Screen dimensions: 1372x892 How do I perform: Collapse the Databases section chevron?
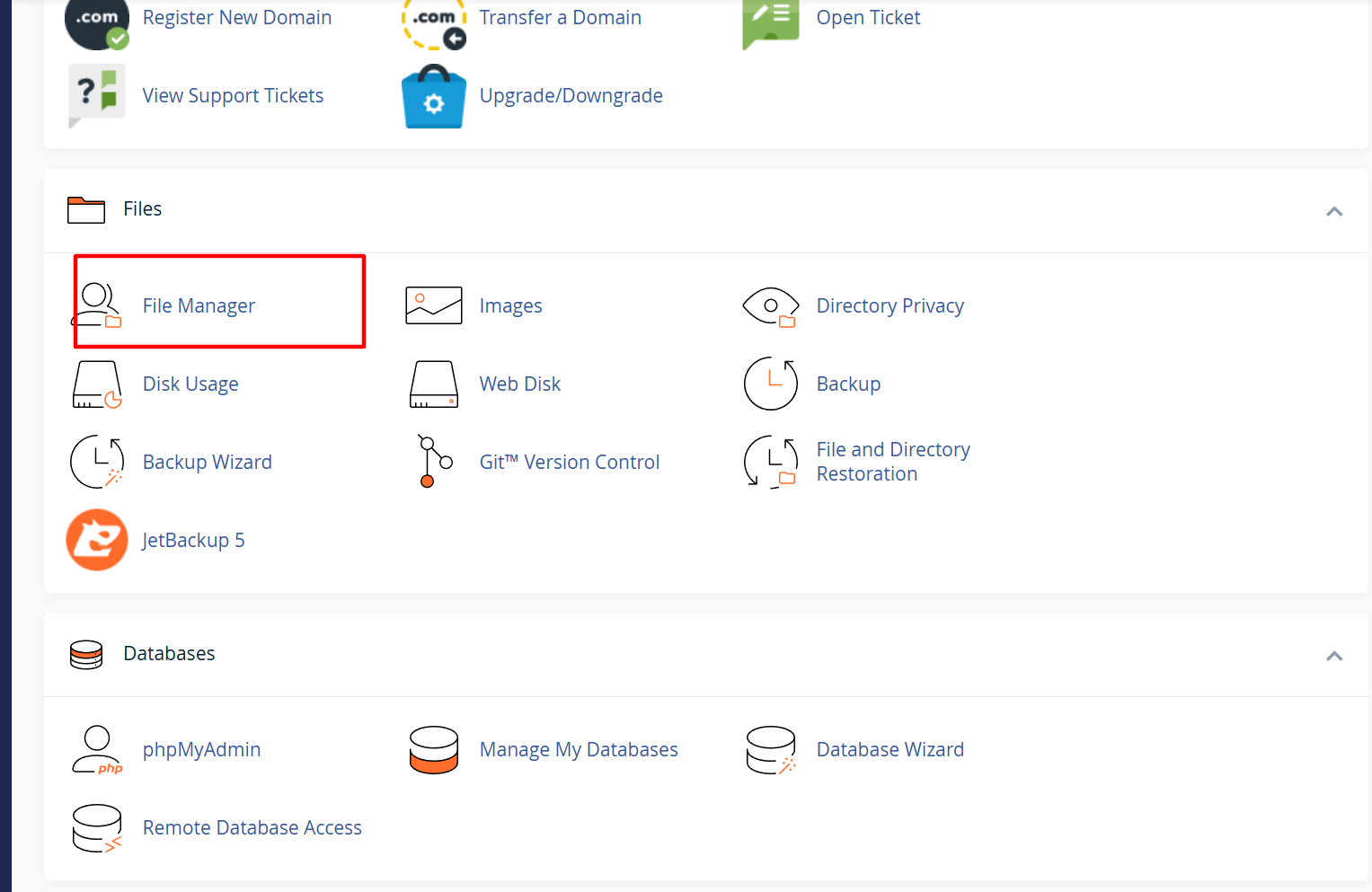(1335, 657)
